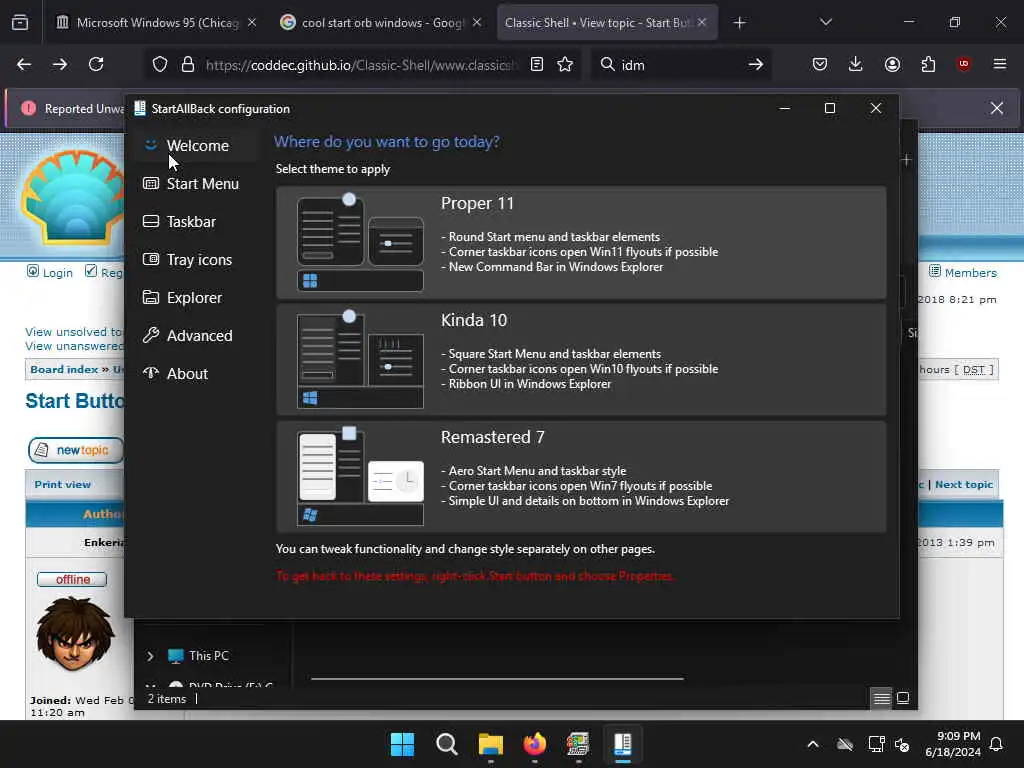Click the site security padlock icon
Screen dimensions: 1024x768
pyautogui.click(x=188, y=64)
